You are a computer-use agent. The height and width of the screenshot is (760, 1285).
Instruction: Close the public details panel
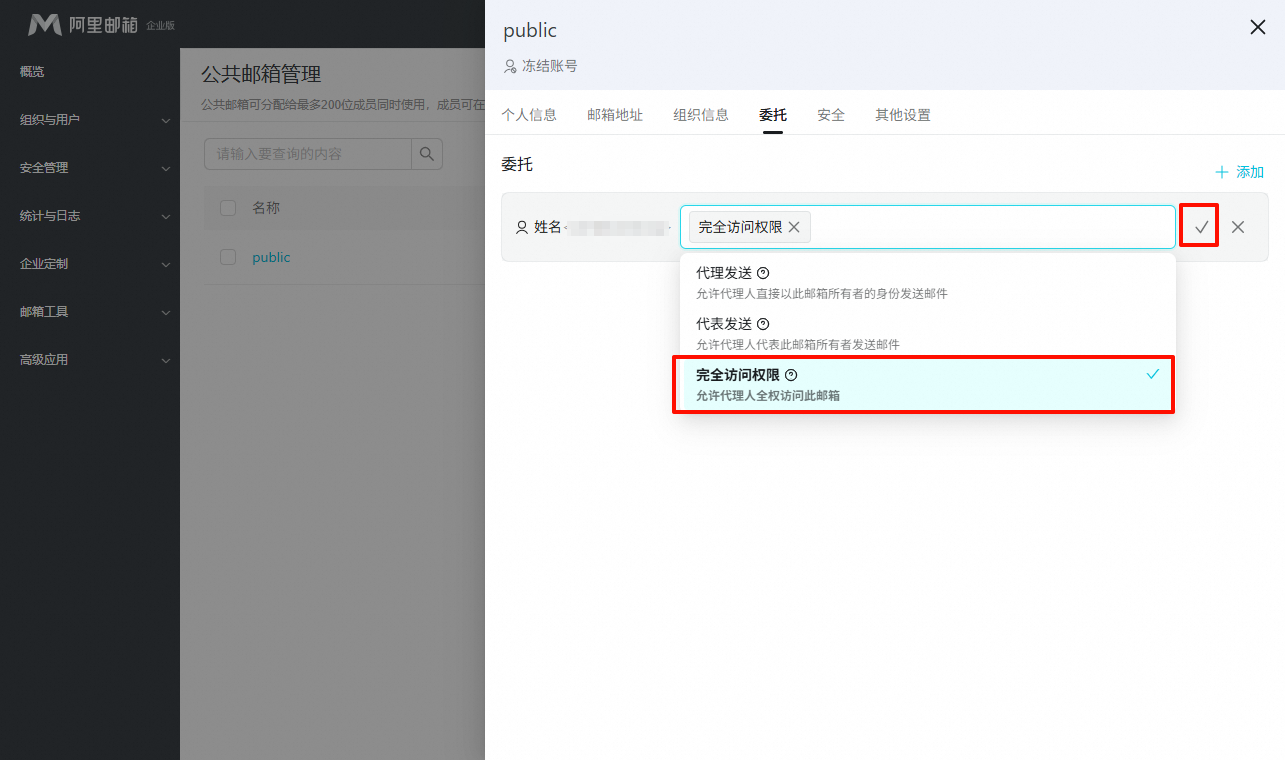click(1257, 28)
